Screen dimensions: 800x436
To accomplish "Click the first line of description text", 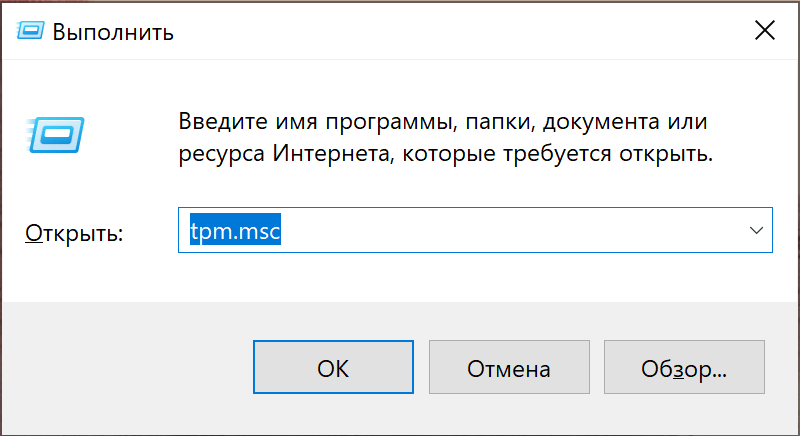I will [436, 123].
